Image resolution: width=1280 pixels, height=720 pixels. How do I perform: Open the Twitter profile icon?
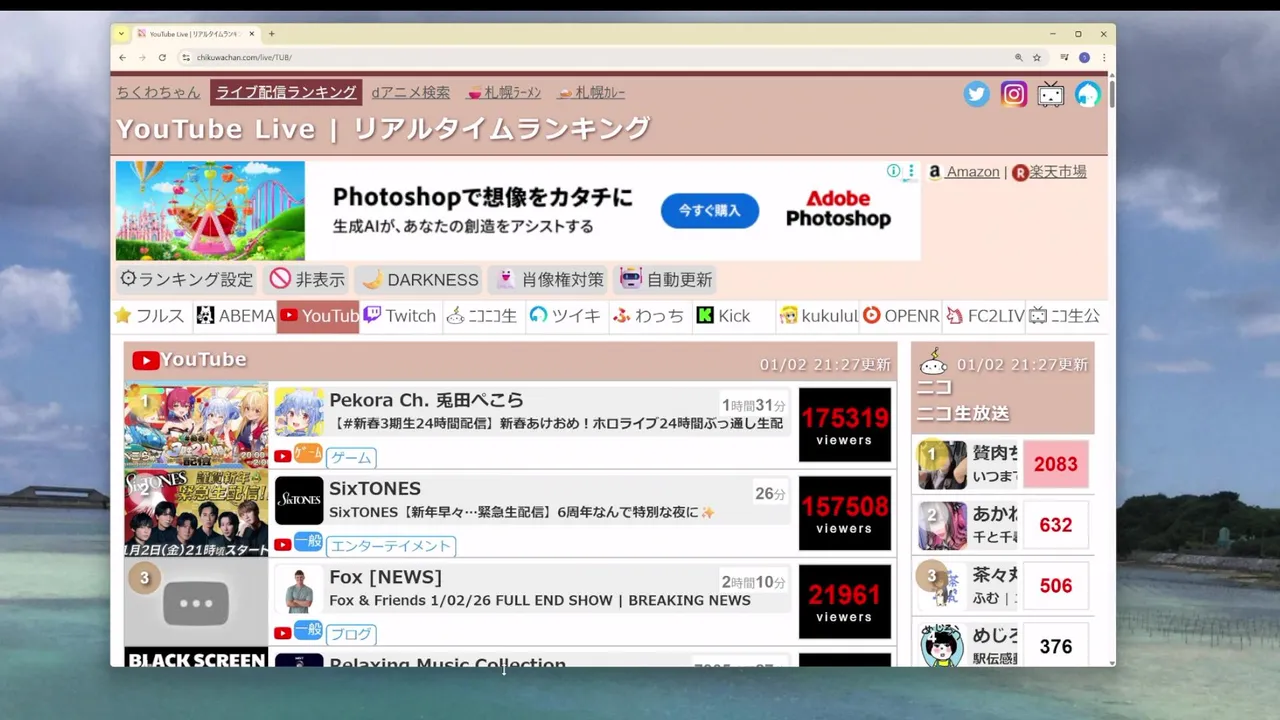point(977,94)
